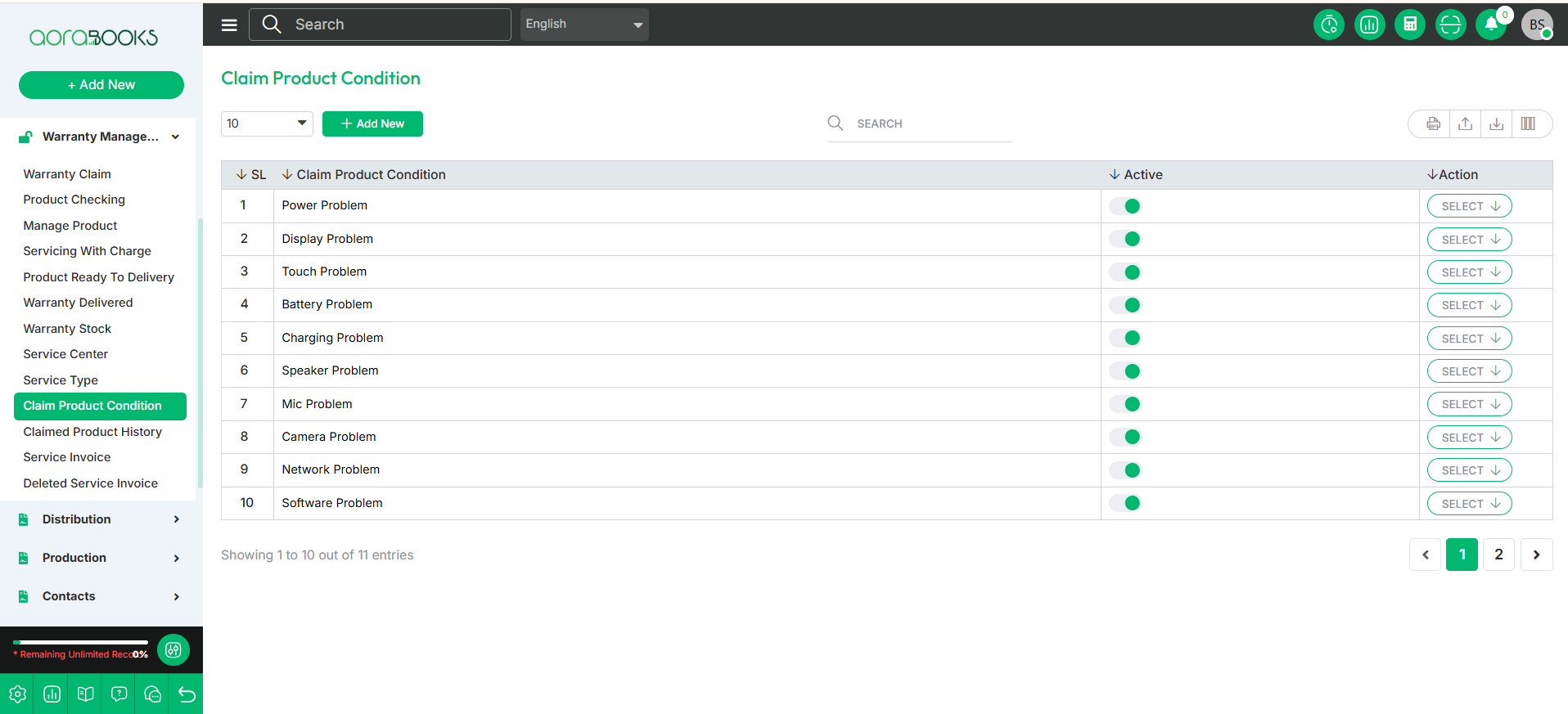
Task: Open the calculator icon in top bar
Action: click(1409, 25)
